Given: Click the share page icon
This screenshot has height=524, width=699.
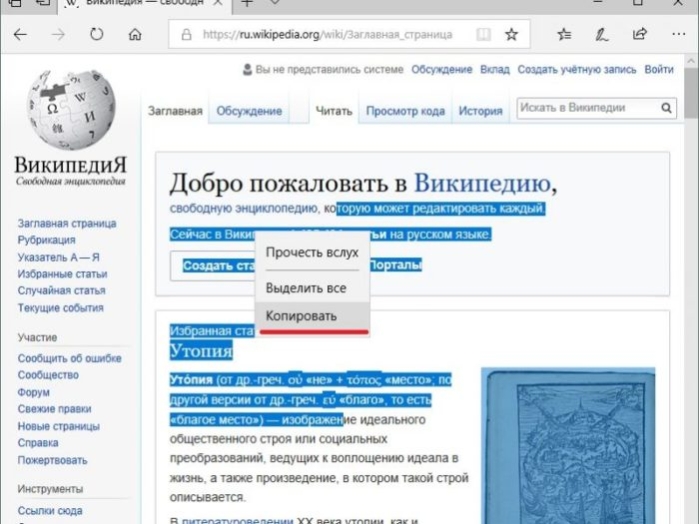Looking at the screenshot, I should coord(640,34).
